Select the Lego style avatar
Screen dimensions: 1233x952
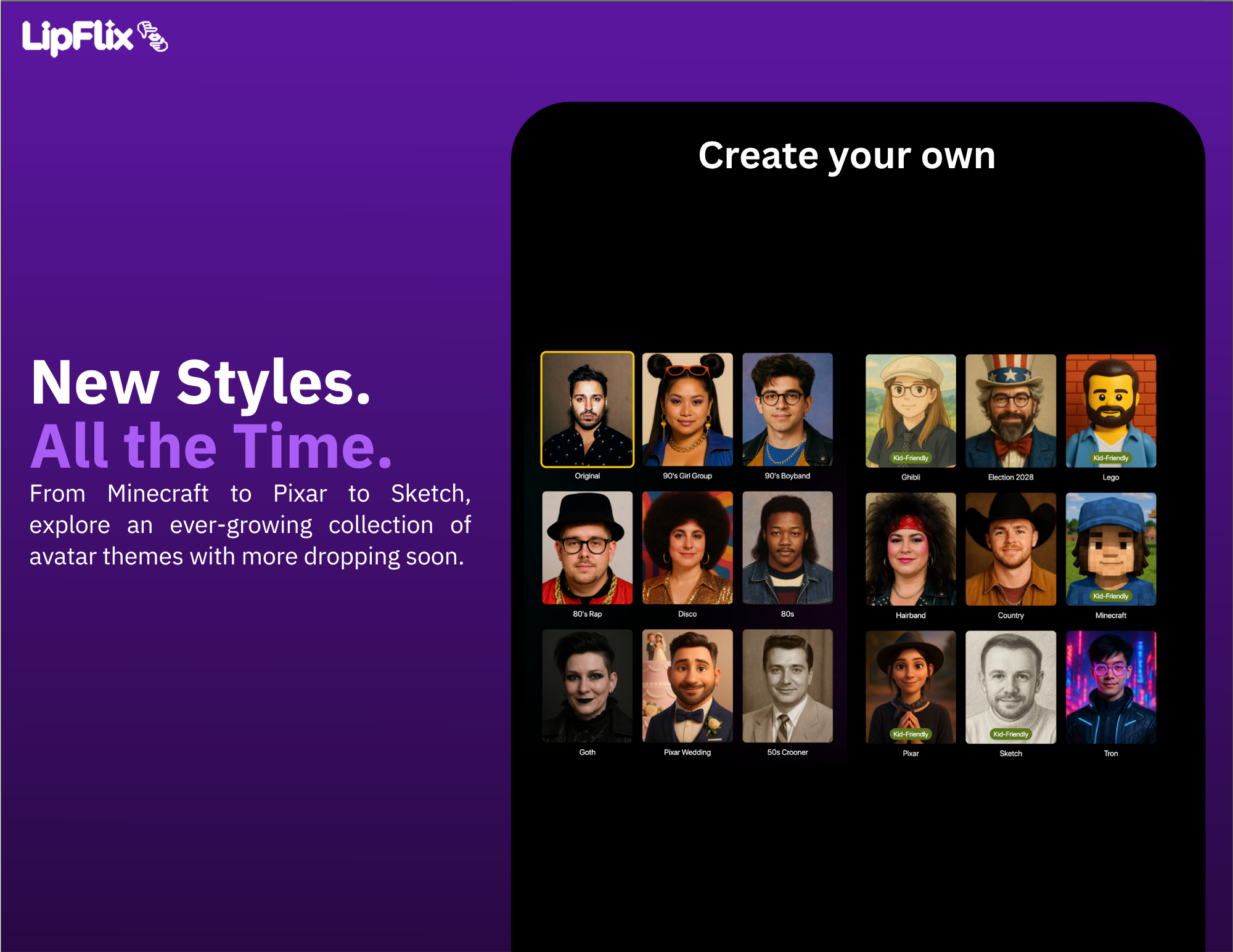[1111, 410]
